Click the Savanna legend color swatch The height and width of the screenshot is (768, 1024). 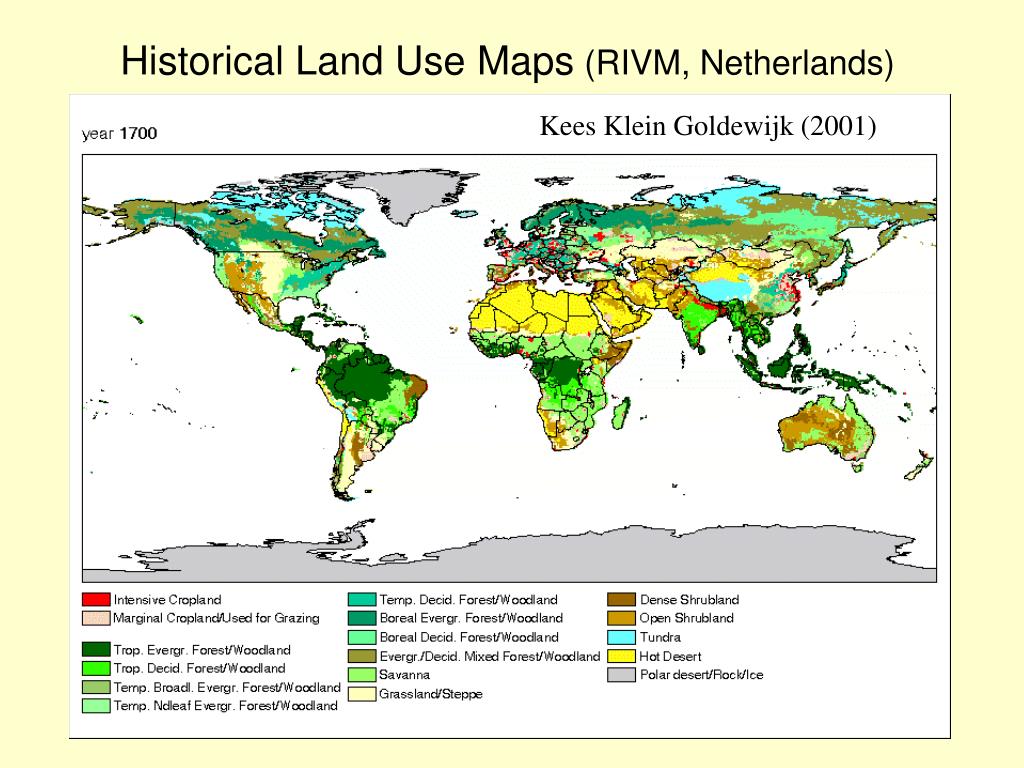pos(362,675)
